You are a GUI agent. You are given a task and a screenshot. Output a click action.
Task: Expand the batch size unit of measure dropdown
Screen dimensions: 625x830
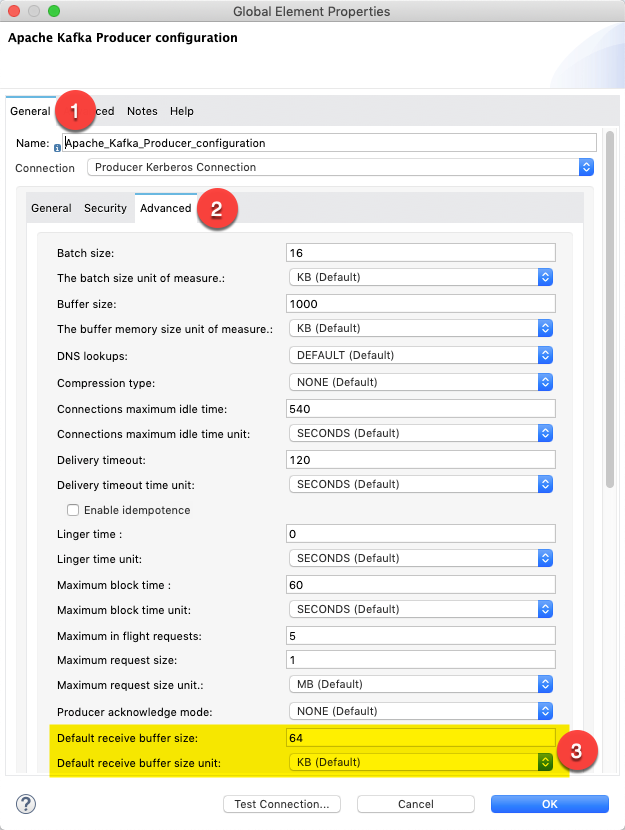(421, 277)
